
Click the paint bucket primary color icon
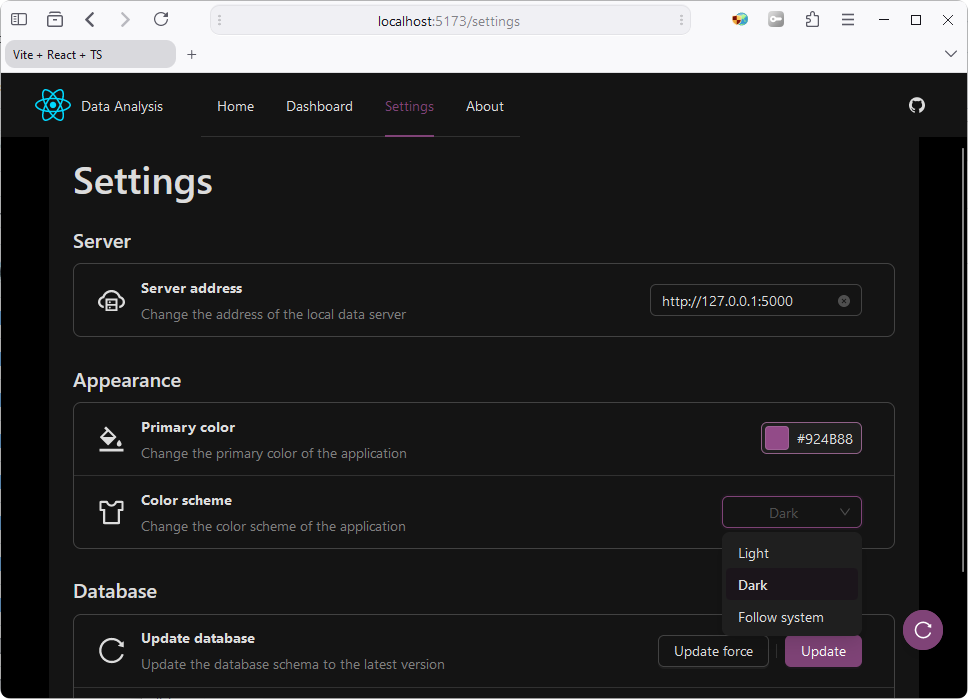(x=112, y=440)
